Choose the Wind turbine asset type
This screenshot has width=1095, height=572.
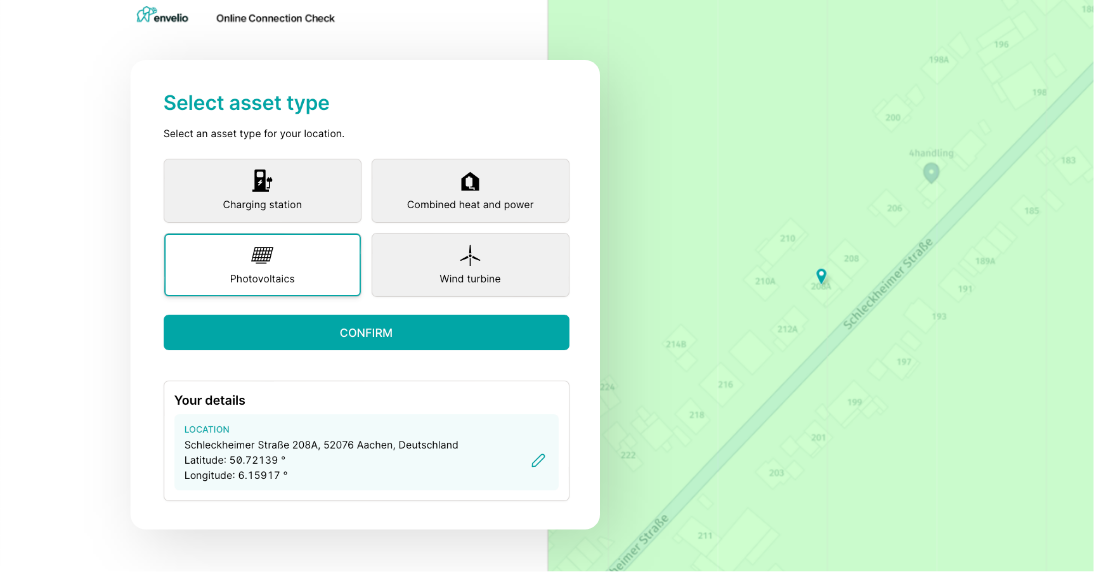click(x=470, y=265)
